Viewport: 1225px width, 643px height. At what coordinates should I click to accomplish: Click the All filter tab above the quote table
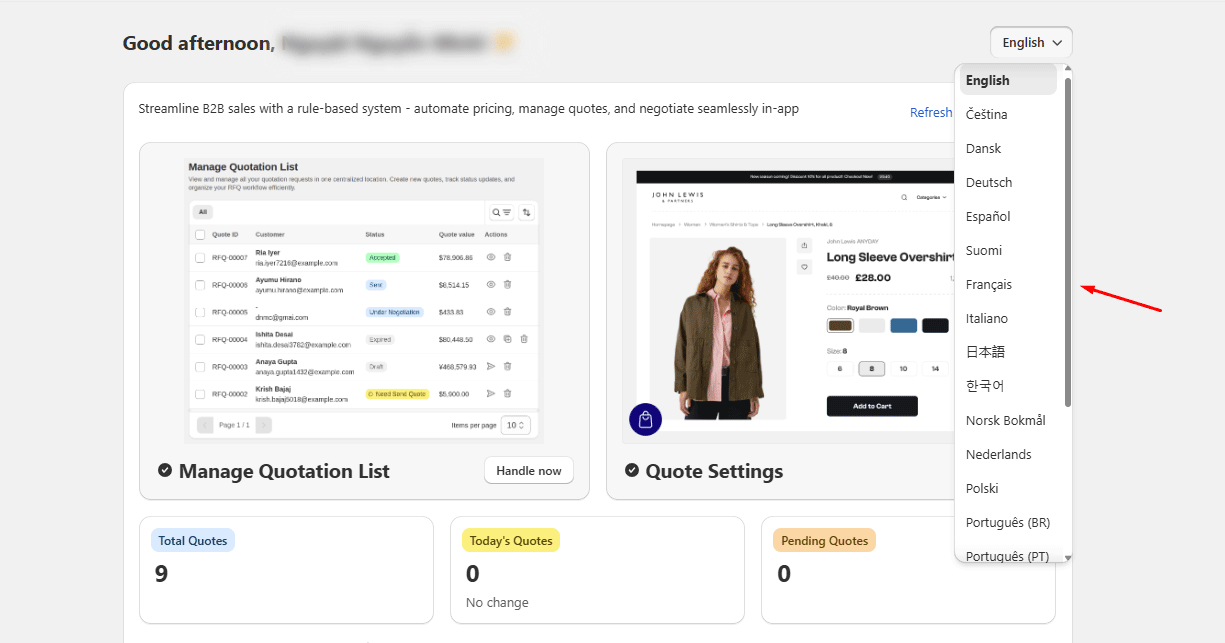pyautogui.click(x=203, y=212)
